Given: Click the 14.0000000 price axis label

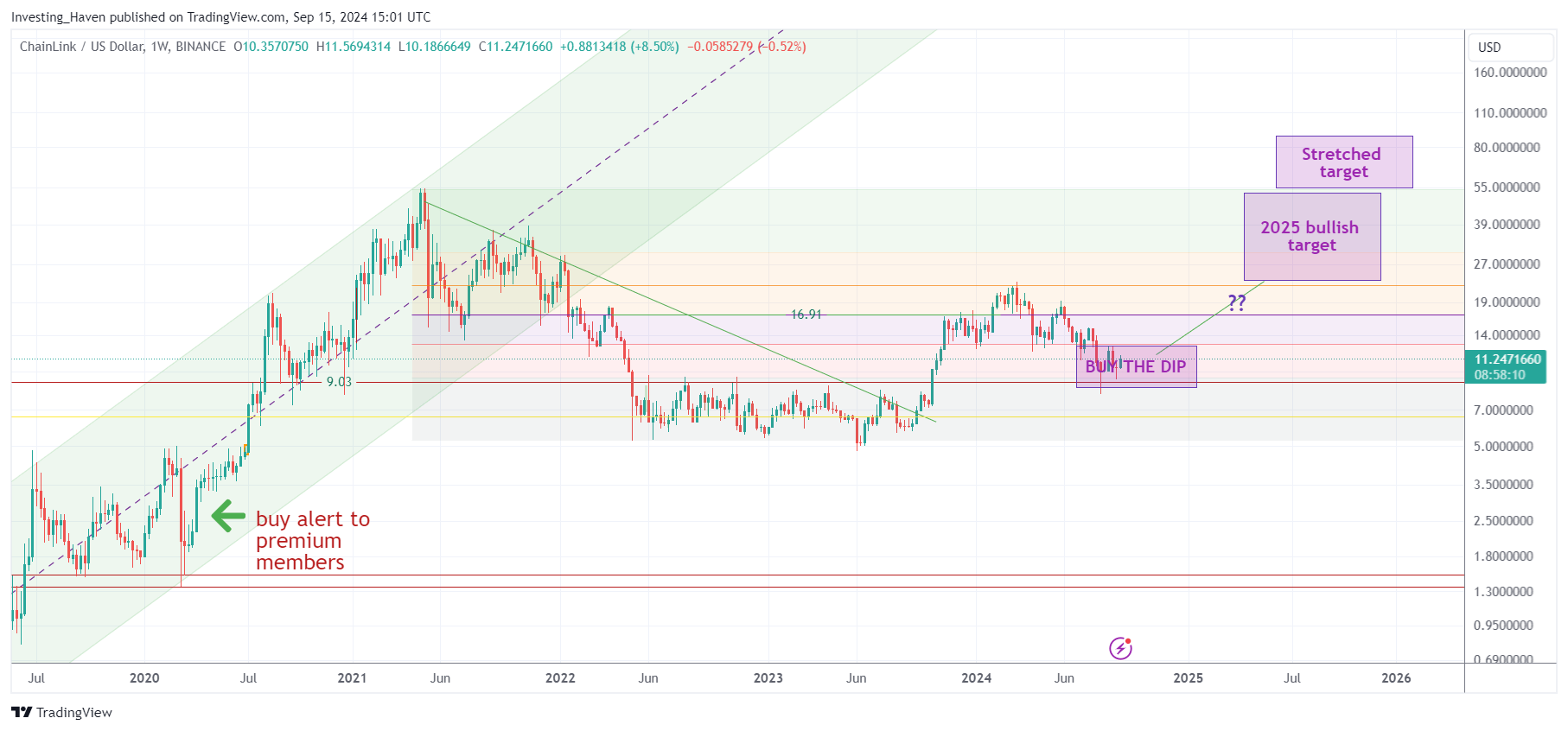Looking at the screenshot, I should [x=1507, y=335].
